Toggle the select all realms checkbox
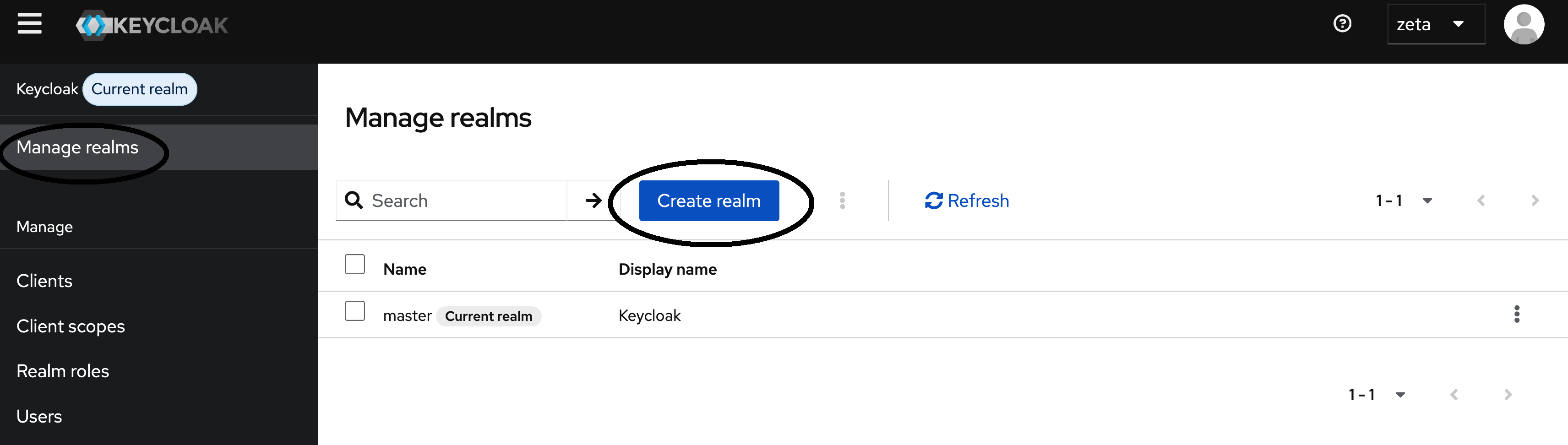Image resolution: width=1568 pixels, height=445 pixels. [354, 265]
